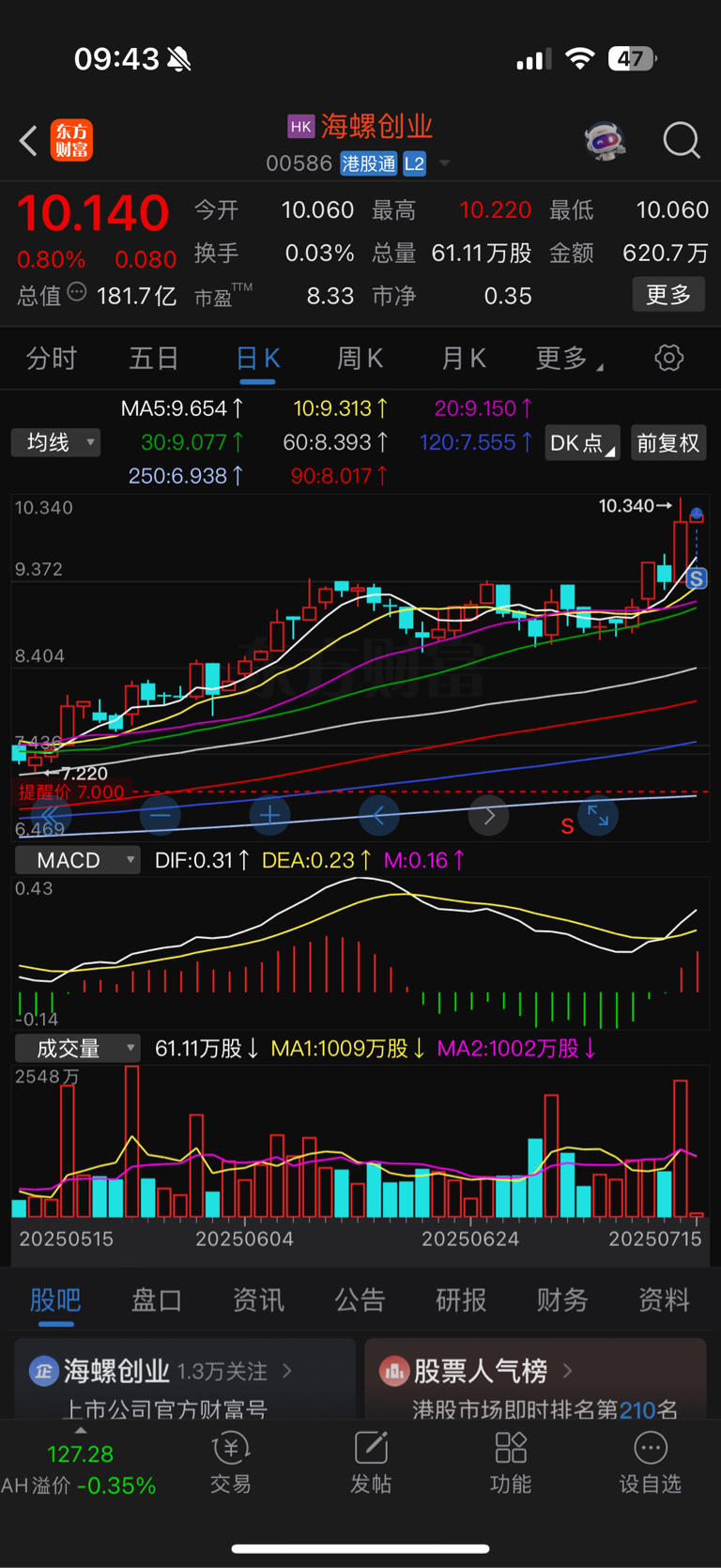The image size is (721, 1568).
Task: Open the 盘口 tab
Action: [157, 1299]
